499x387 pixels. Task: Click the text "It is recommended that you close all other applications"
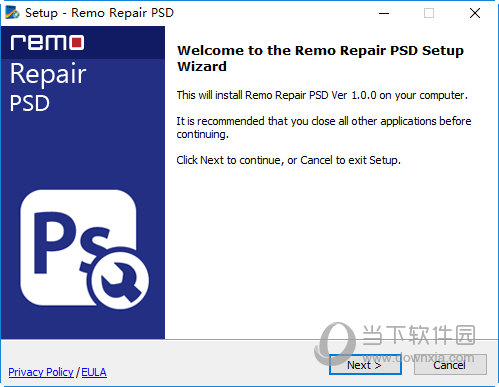click(306, 121)
